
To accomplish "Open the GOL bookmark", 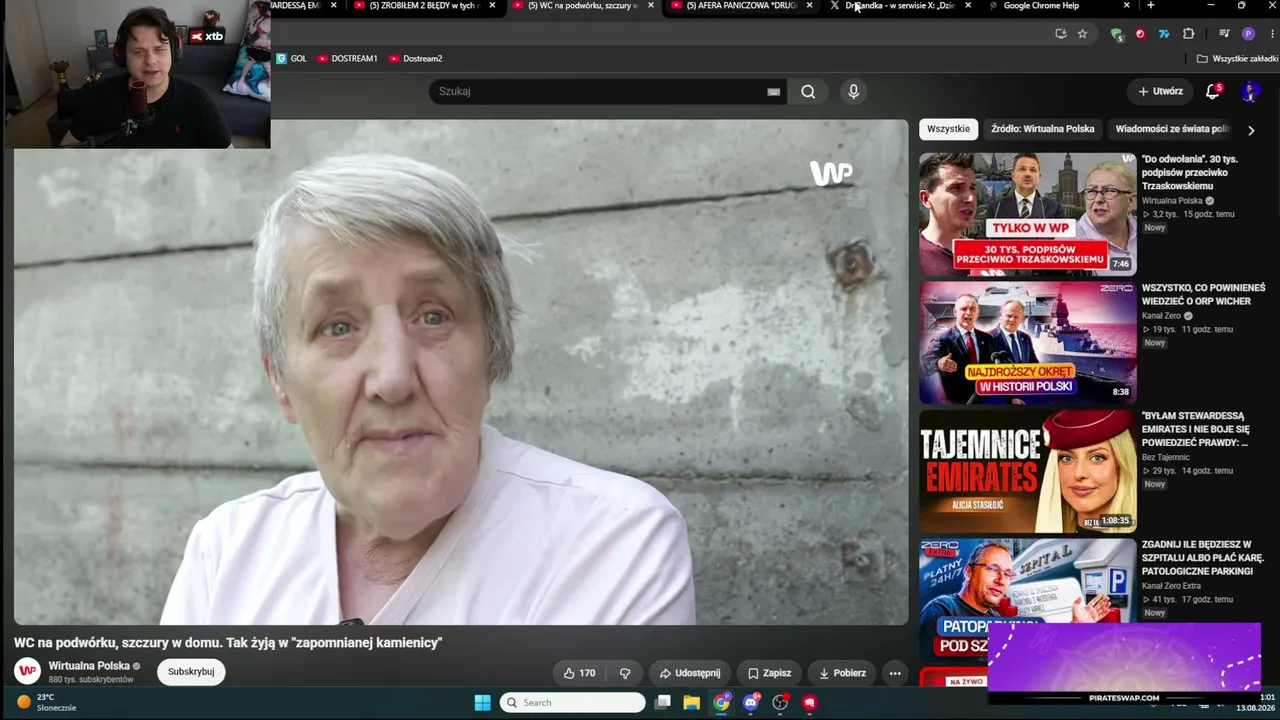I will click(x=291, y=59).
